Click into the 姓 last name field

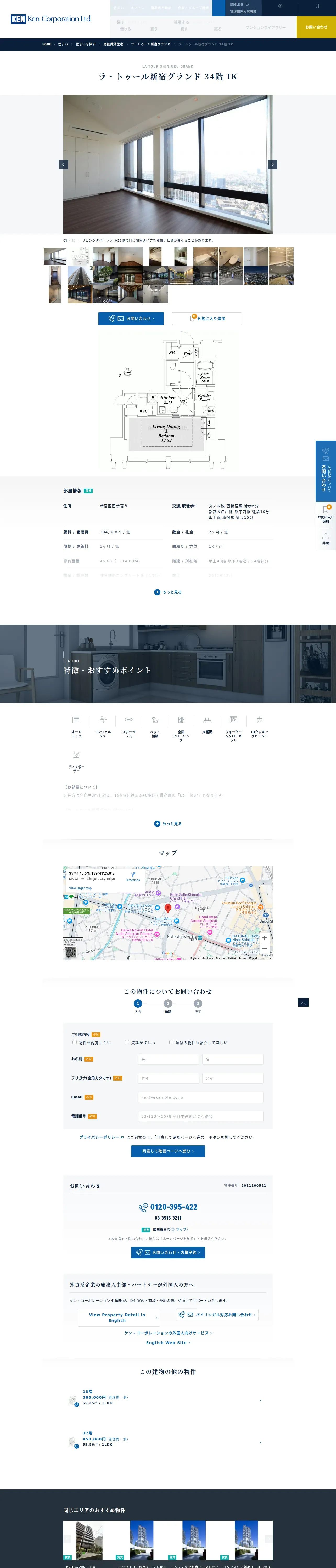[x=168, y=1059]
